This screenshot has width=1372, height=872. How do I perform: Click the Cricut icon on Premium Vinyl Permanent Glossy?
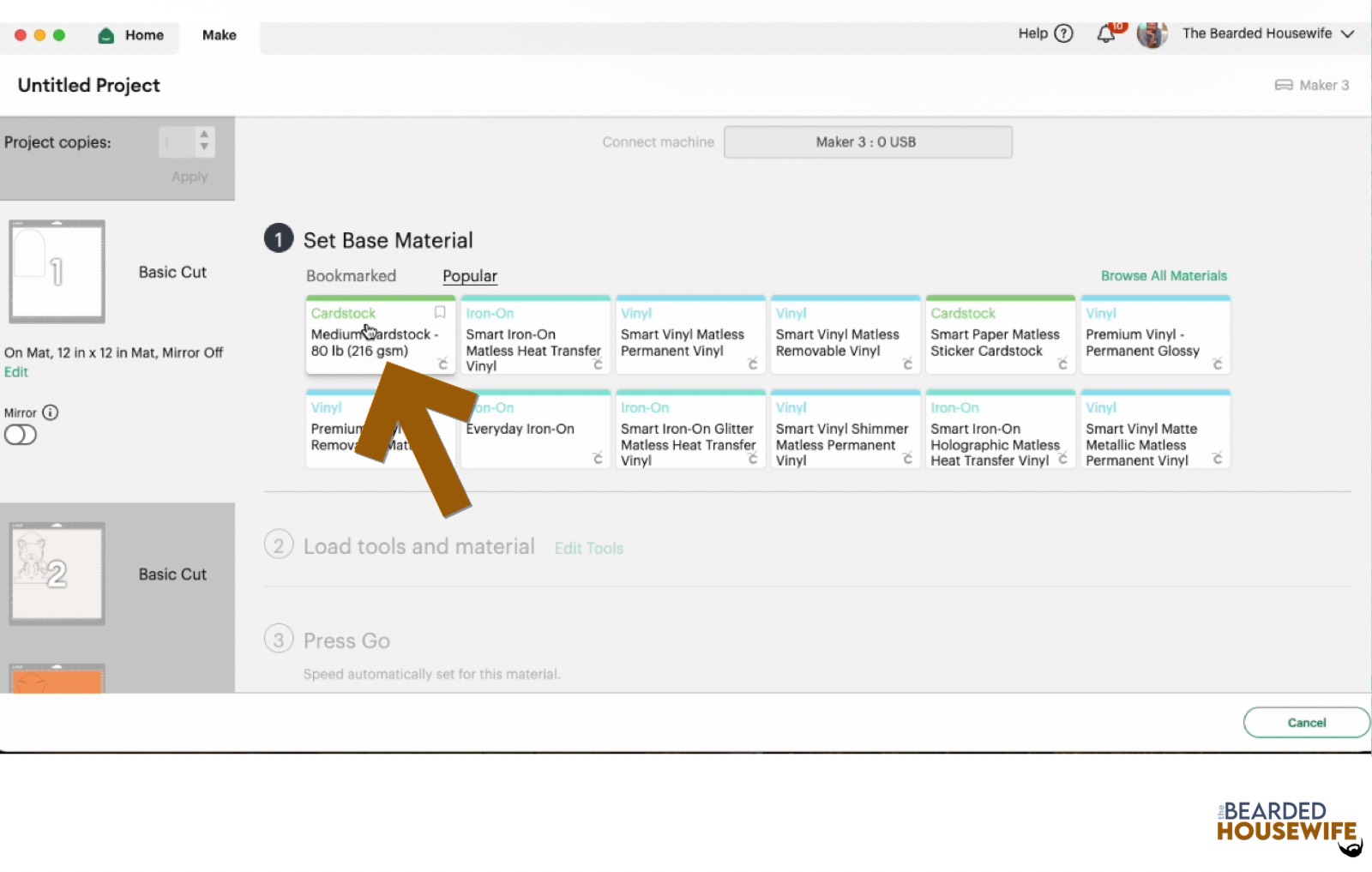pyautogui.click(x=1219, y=365)
